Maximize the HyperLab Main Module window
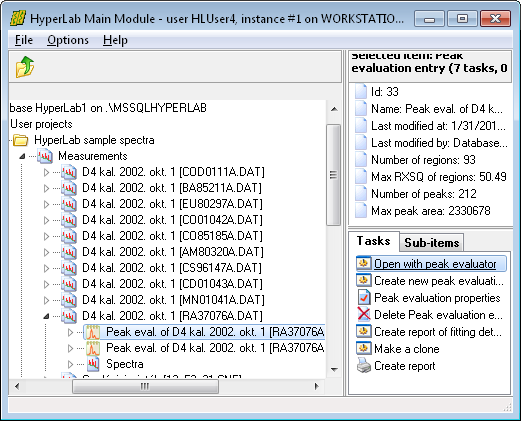The image size is (521, 421). 462,18
